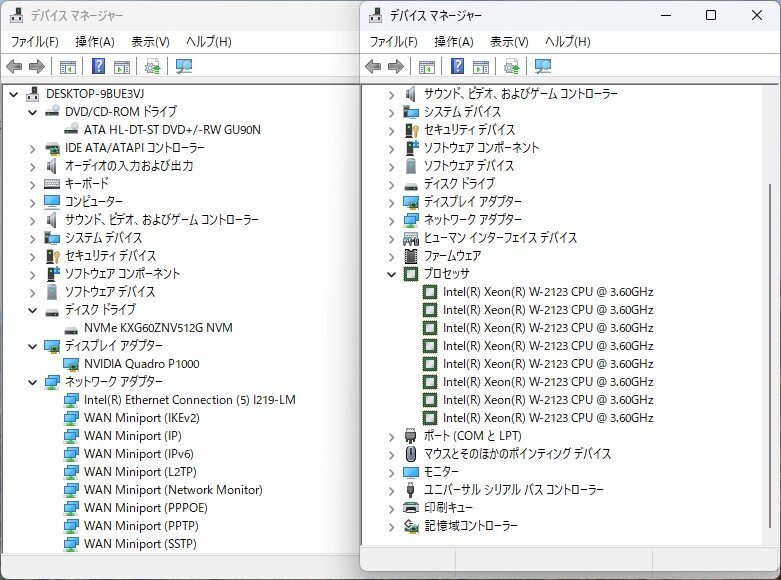
Task: Select コンピューター category in left window
Action: (x=94, y=201)
